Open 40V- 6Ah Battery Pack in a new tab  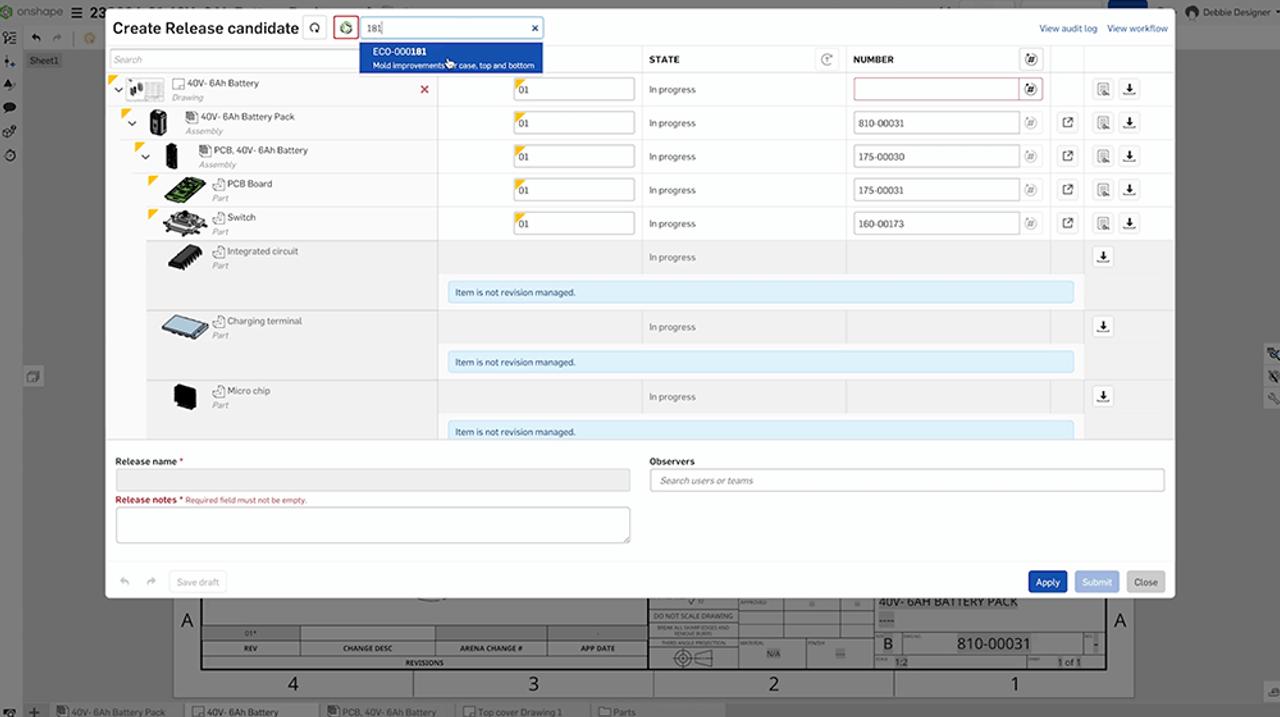coord(1067,122)
